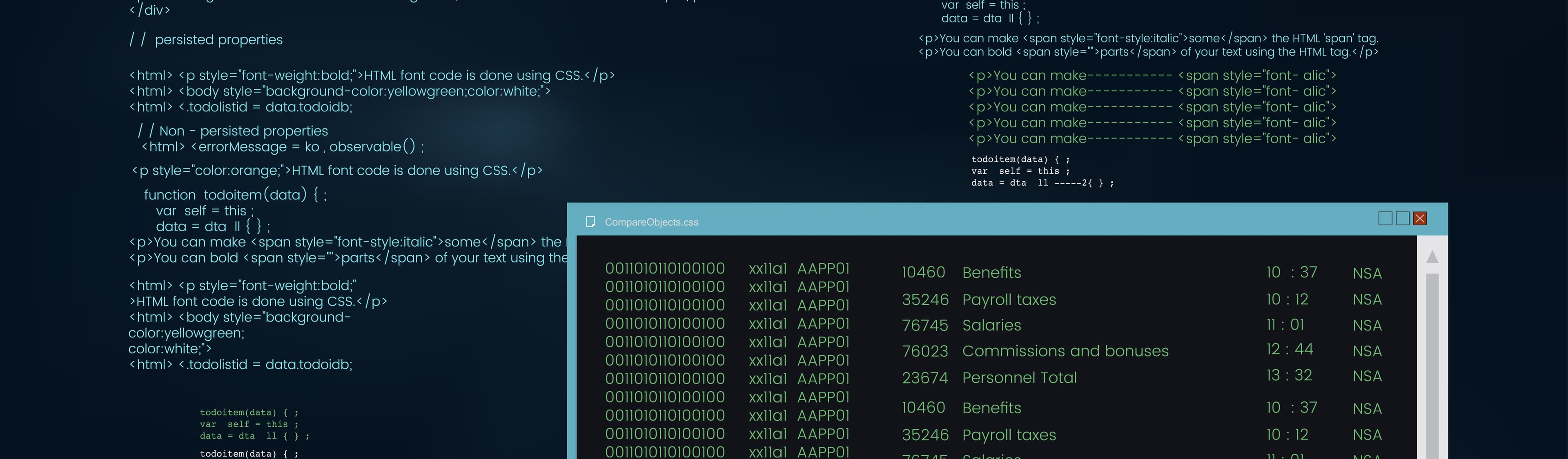Click the vertical scrollbar thumb in CompareObjects window
The height and width of the screenshot is (459, 1568).
click(x=1432, y=366)
